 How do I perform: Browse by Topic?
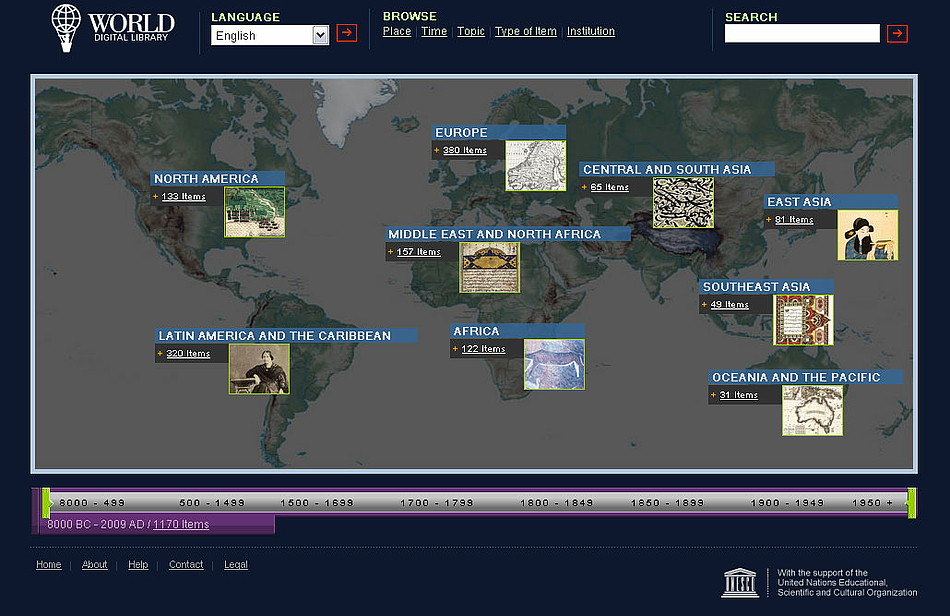[x=471, y=31]
